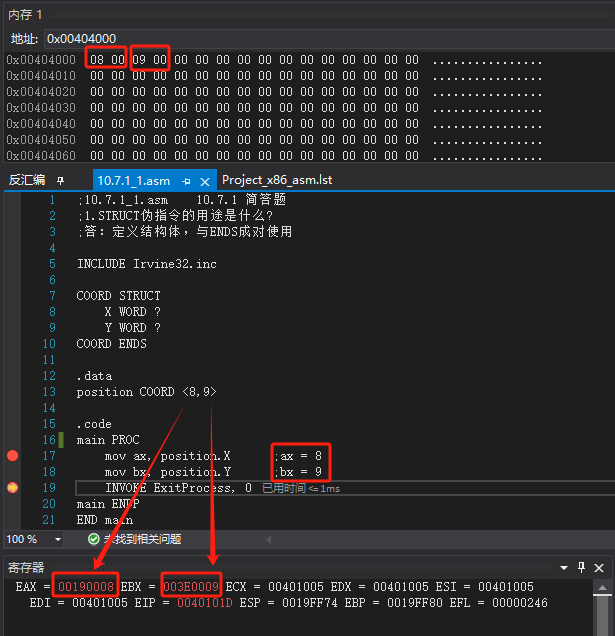Click the 已用时间 <=1ms perf tip
The image size is (615, 636).
pyautogui.click(x=301, y=488)
